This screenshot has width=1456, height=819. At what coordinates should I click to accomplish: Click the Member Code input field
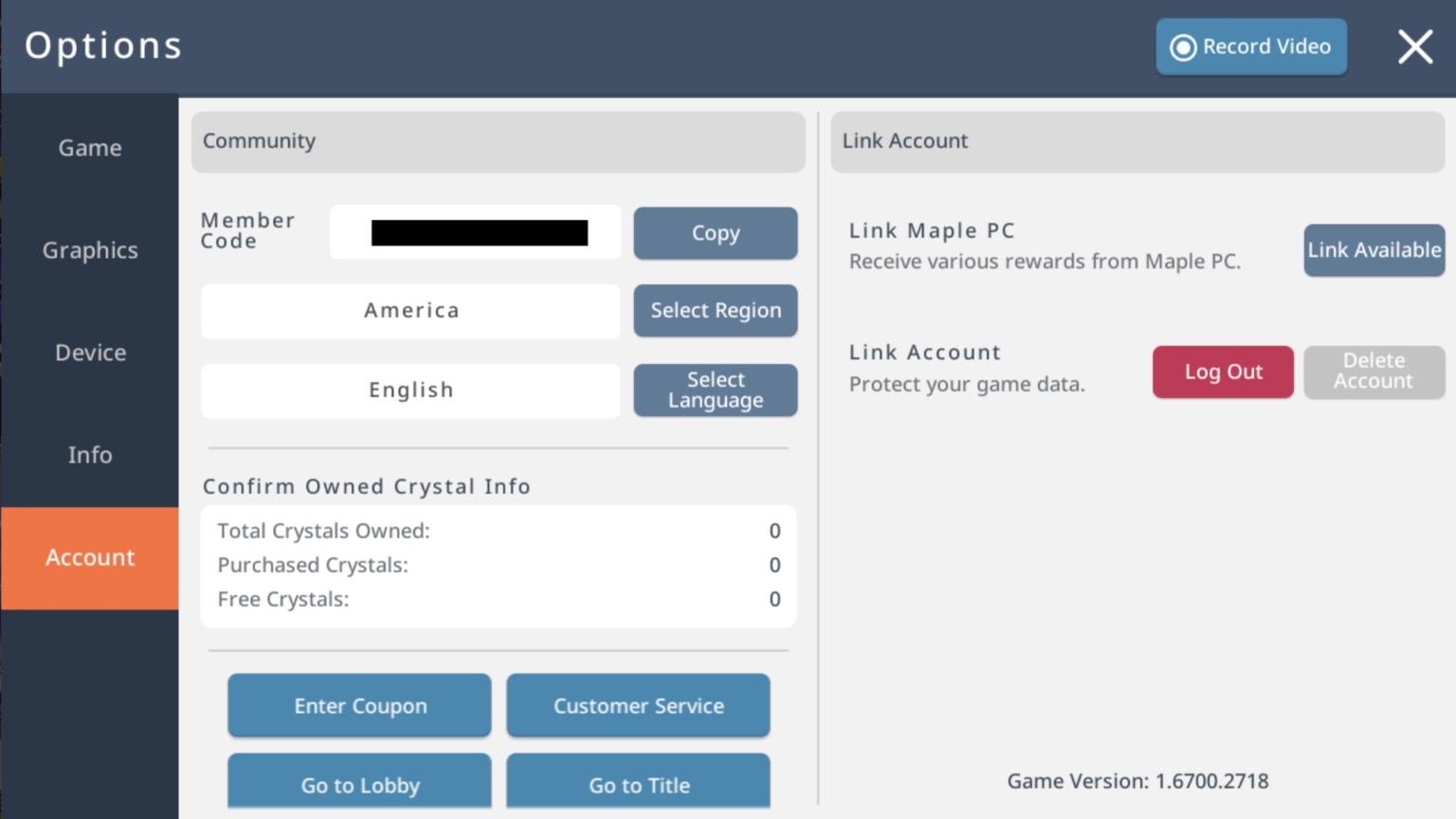point(474,232)
